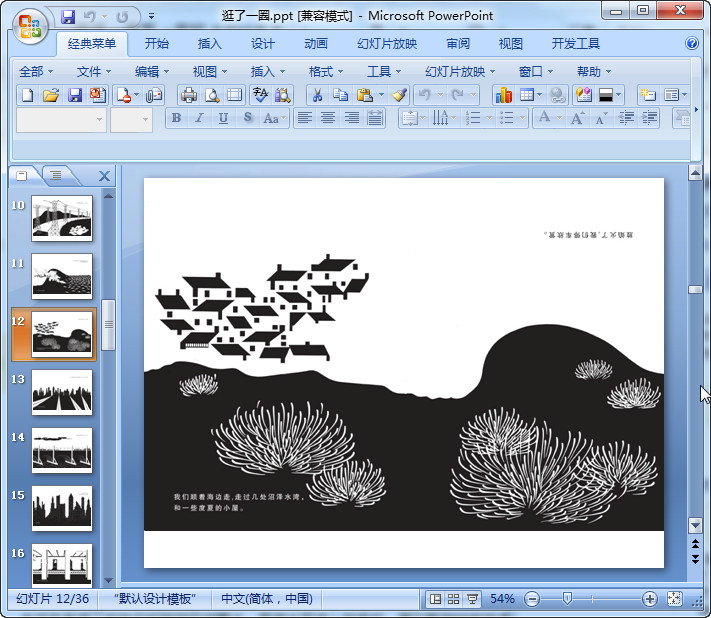Toggle Underline formatting
Viewport: 711px width, 618px height.
pos(222,118)
